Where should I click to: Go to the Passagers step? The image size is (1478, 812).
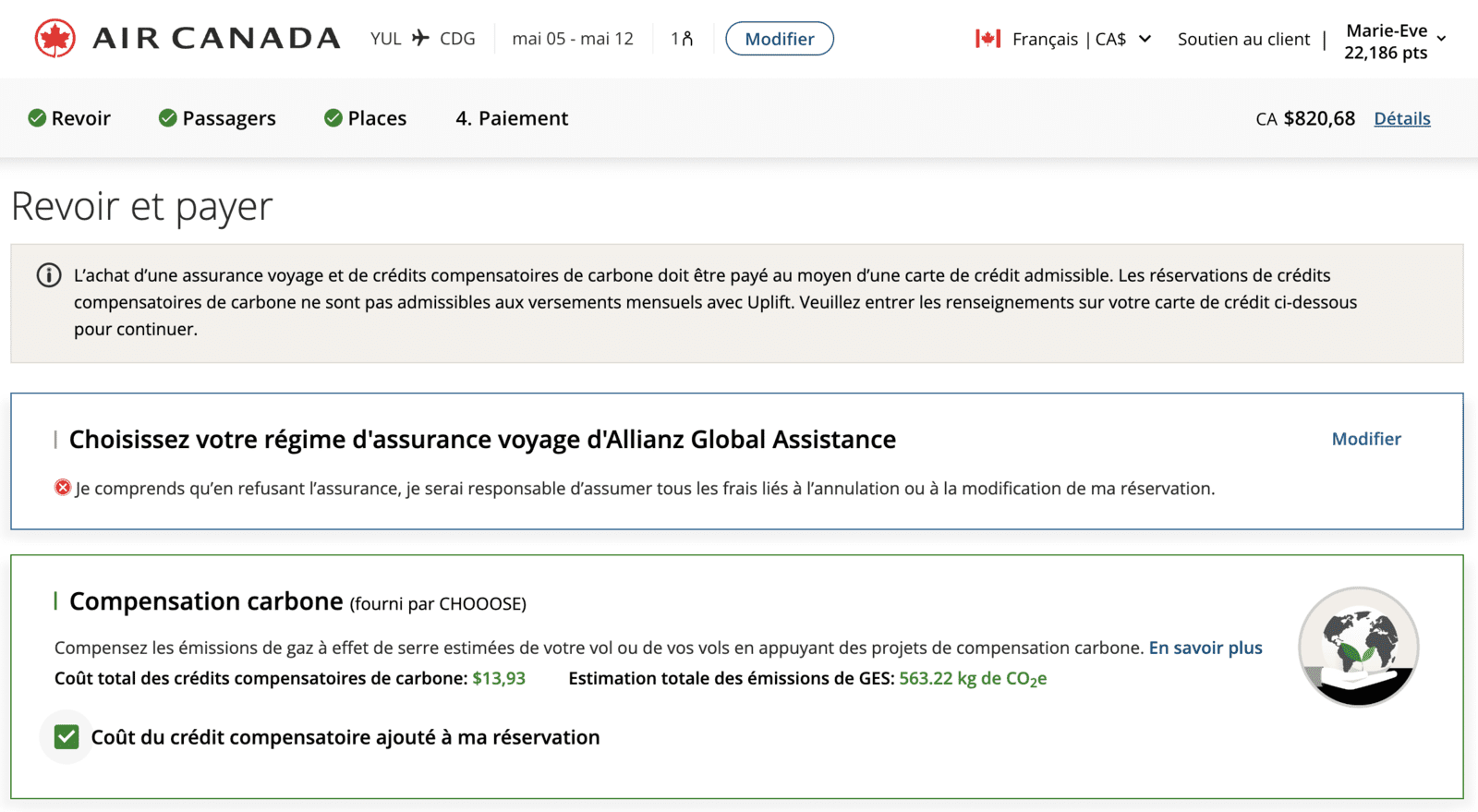217,118
